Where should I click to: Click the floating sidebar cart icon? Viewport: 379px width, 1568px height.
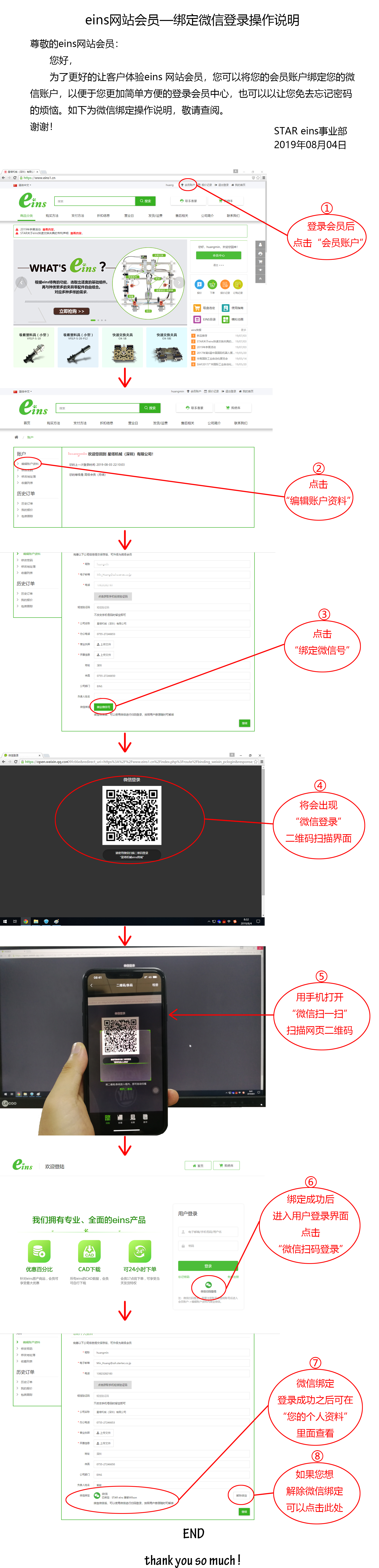[260, 262]
